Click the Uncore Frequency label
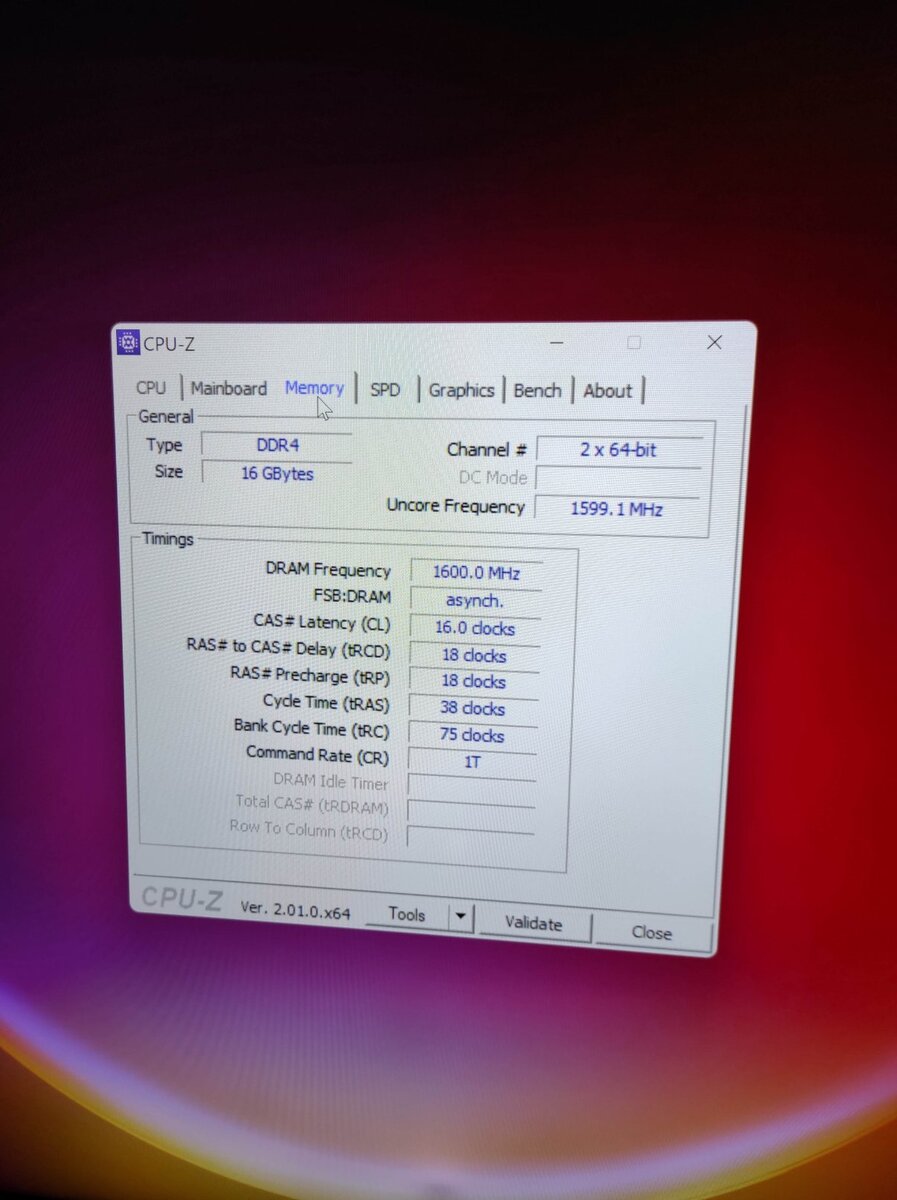897x1200 pixels. coord(456,506)
